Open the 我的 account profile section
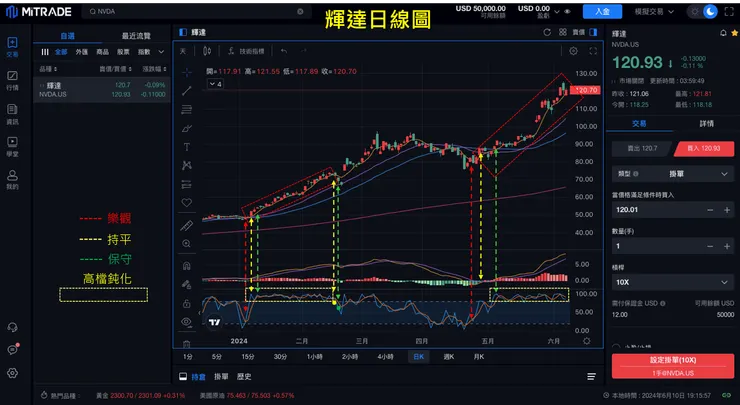Screen dimensions: 740x405 point(13,180)
